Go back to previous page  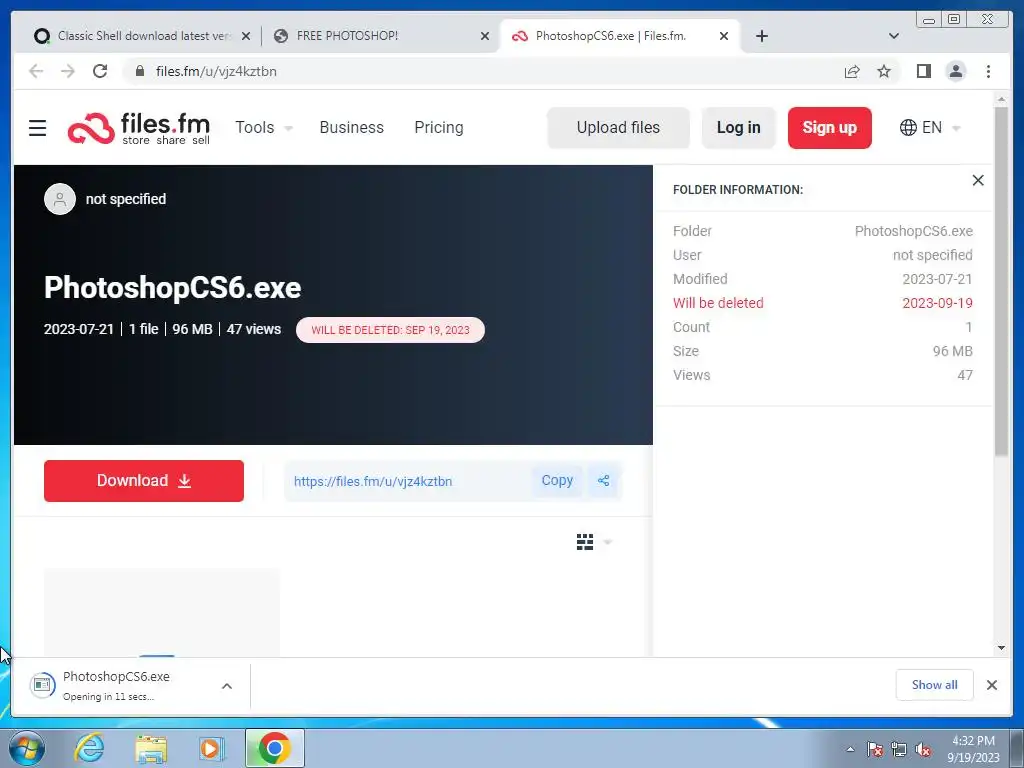[36, 71]
